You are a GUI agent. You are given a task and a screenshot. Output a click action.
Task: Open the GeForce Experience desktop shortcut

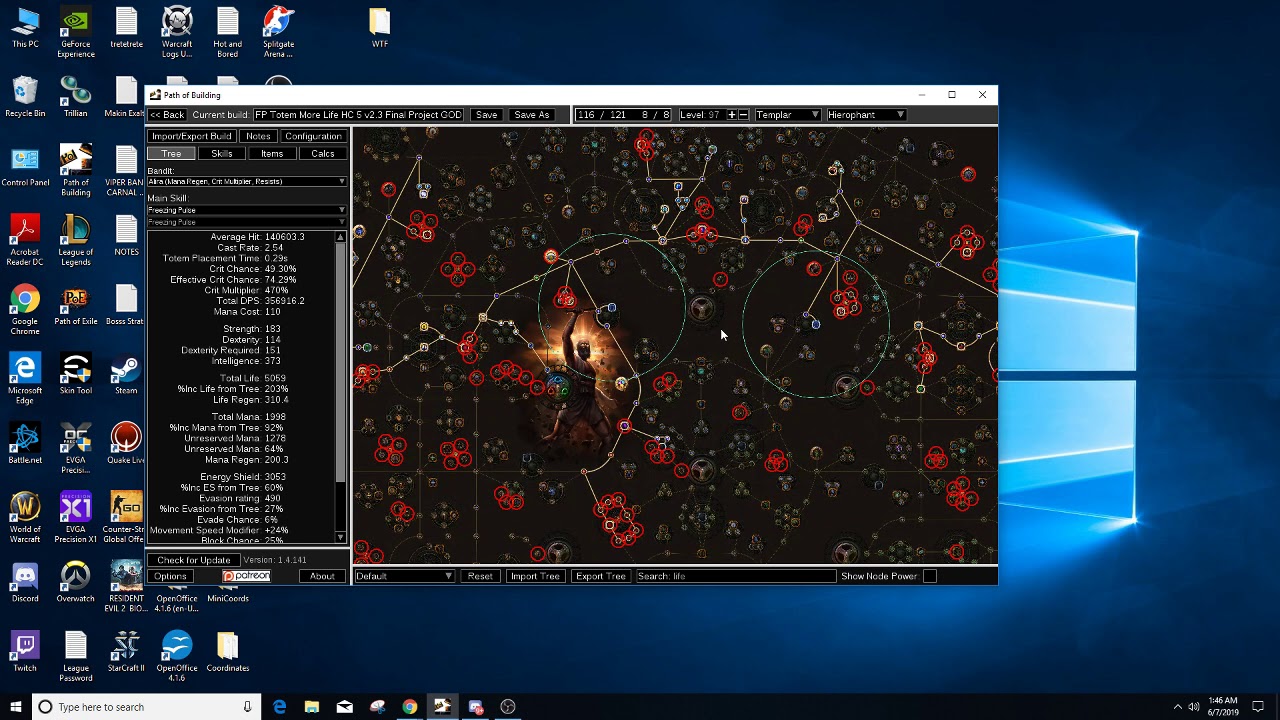[x=76, y=33]
